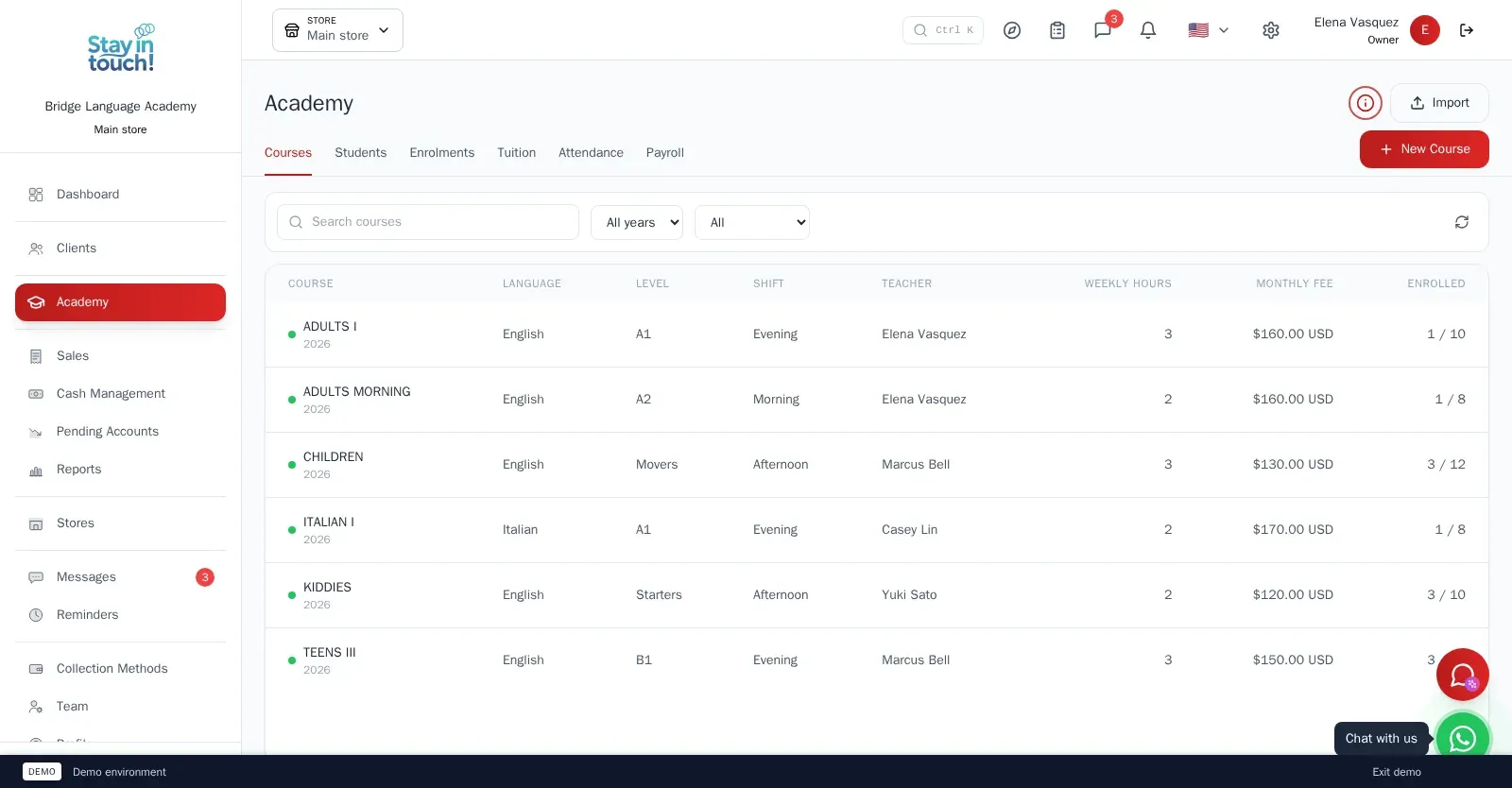This screenshot has width=1512, height=788.
Task: Open the notifications bell
Action: (1148, 30)
